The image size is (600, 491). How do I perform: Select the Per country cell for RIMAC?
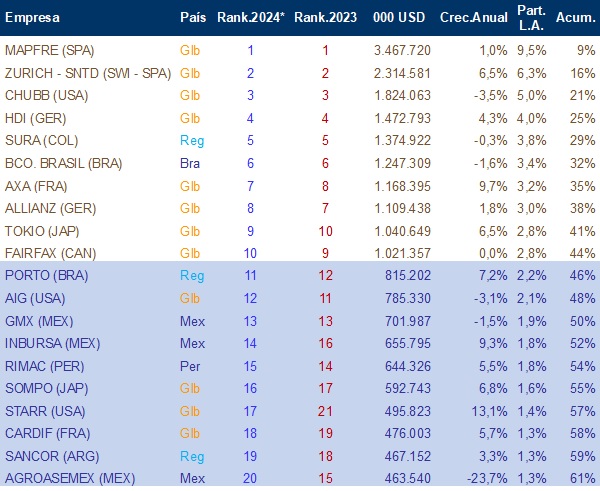190,366
